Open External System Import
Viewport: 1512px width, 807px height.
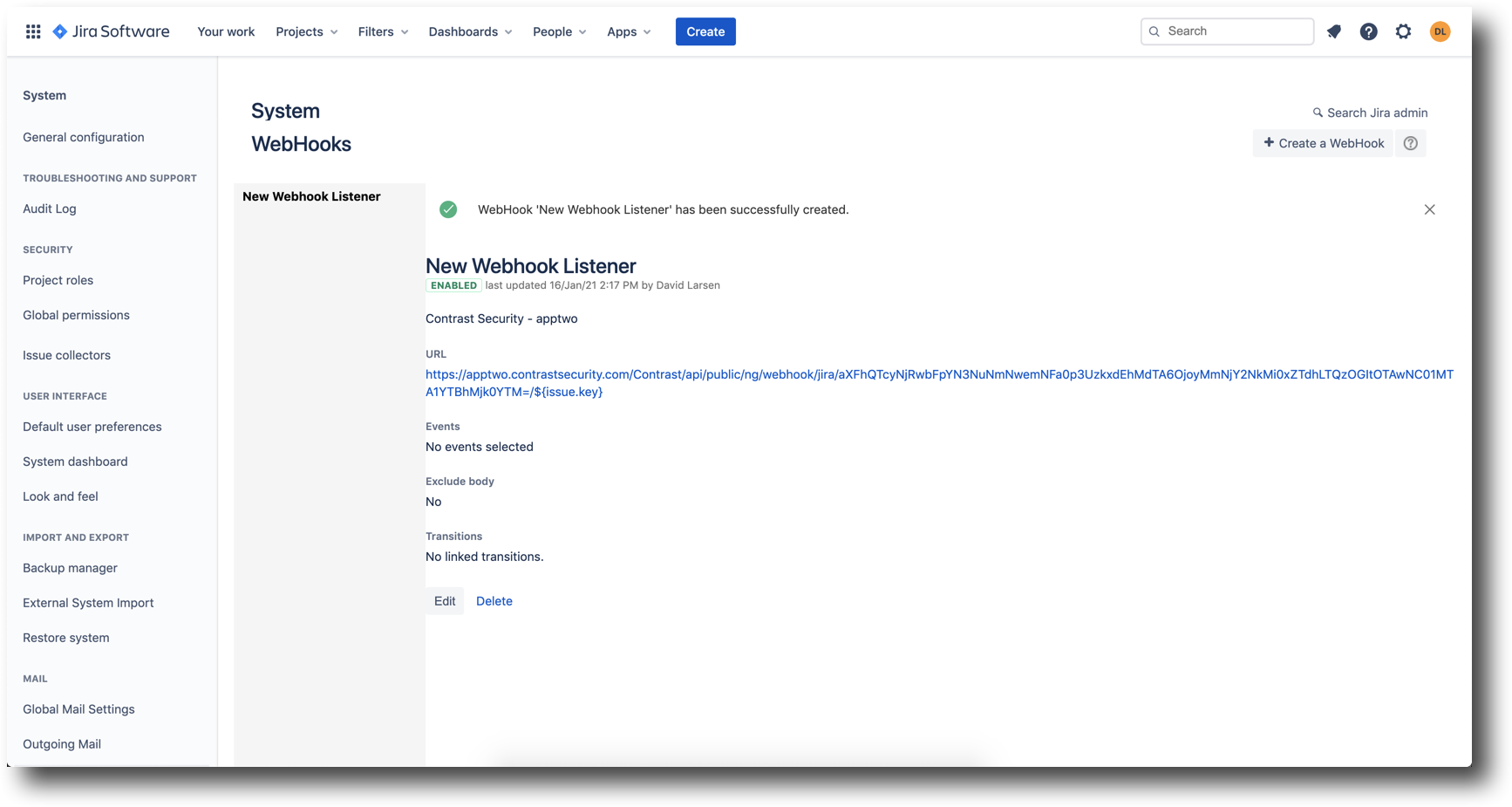pos(88,603)
